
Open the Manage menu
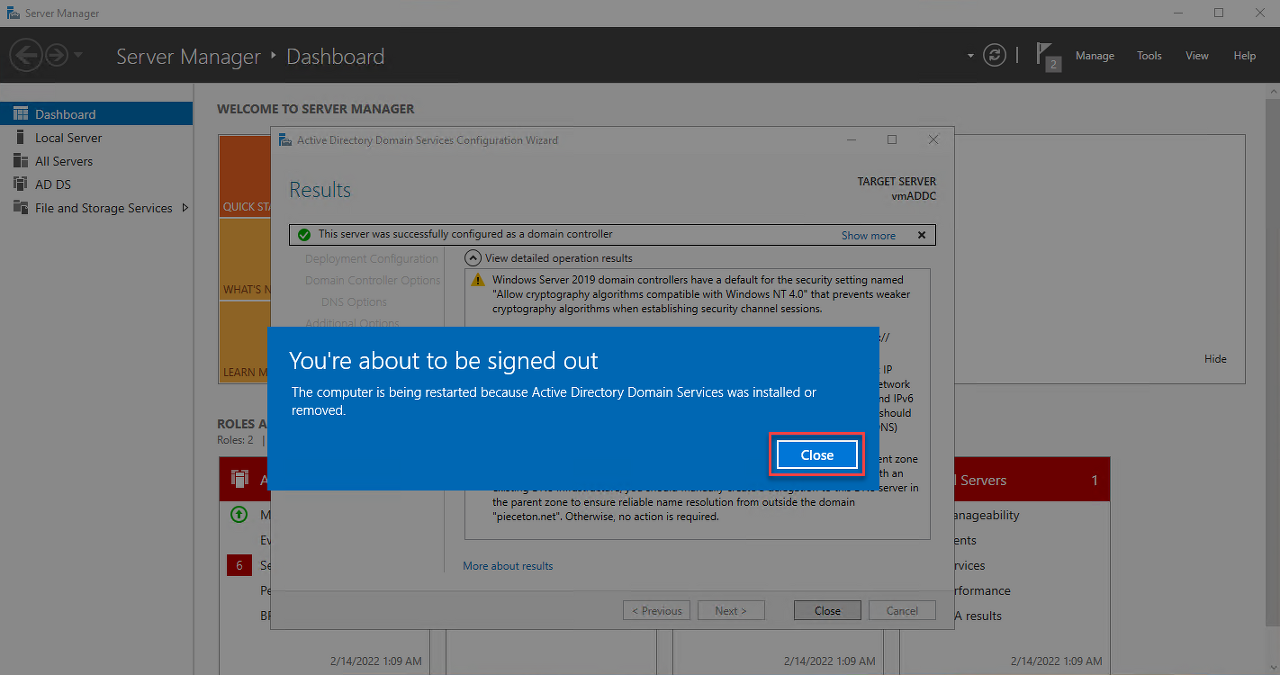click(x=1095, y=56)
